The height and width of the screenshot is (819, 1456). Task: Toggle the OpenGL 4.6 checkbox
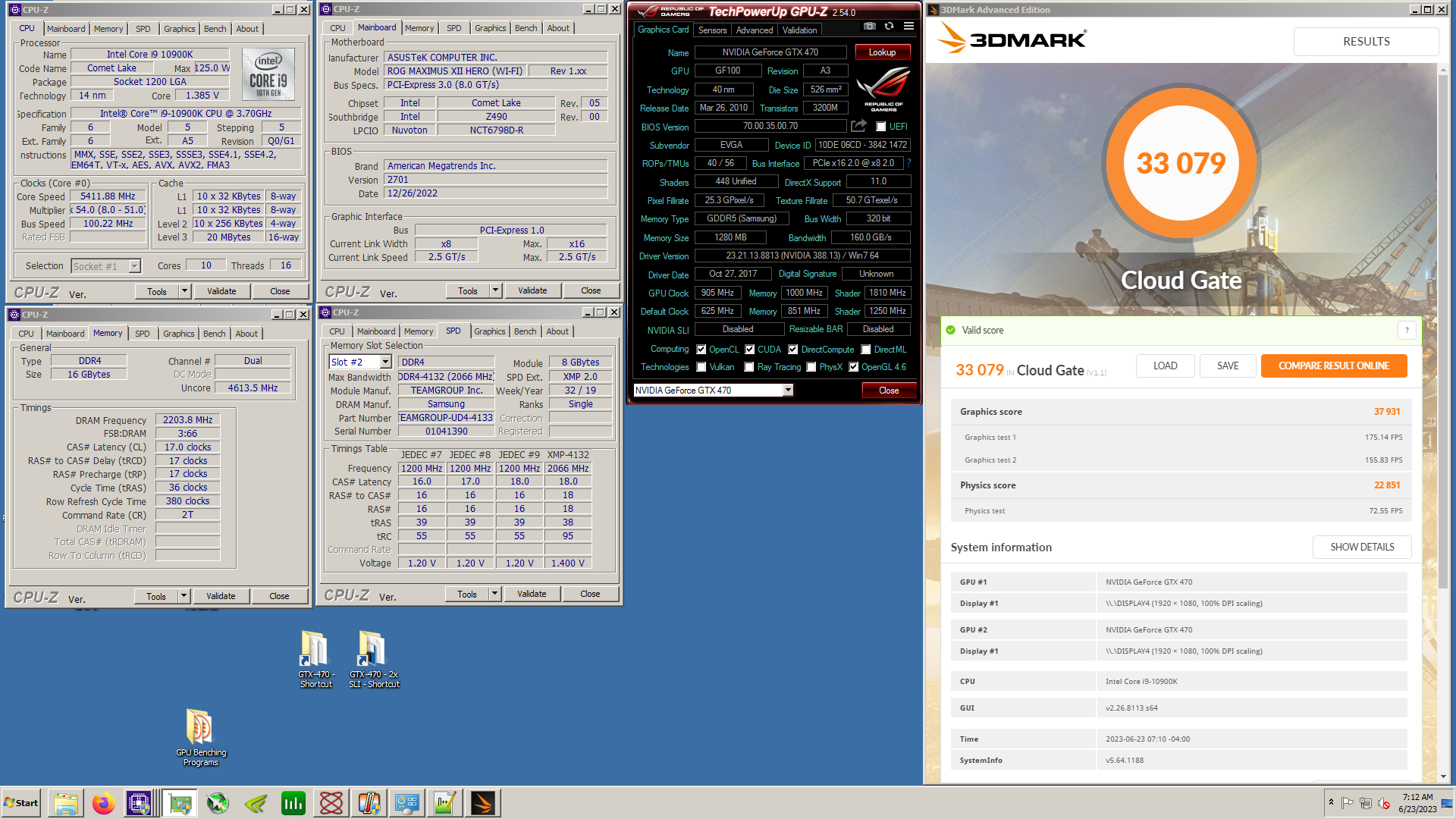853,367
